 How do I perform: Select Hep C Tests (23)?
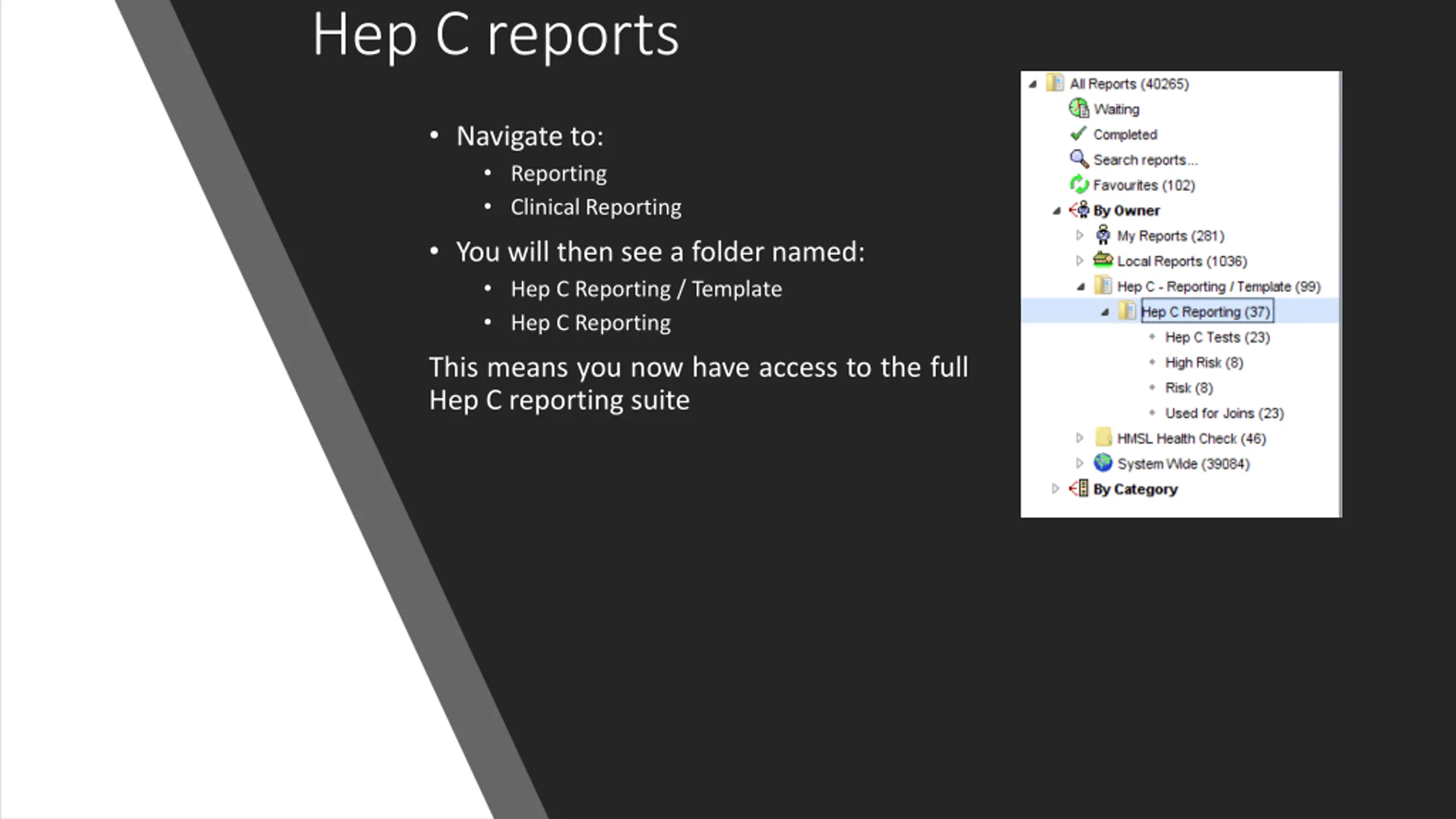(1217, 337)
